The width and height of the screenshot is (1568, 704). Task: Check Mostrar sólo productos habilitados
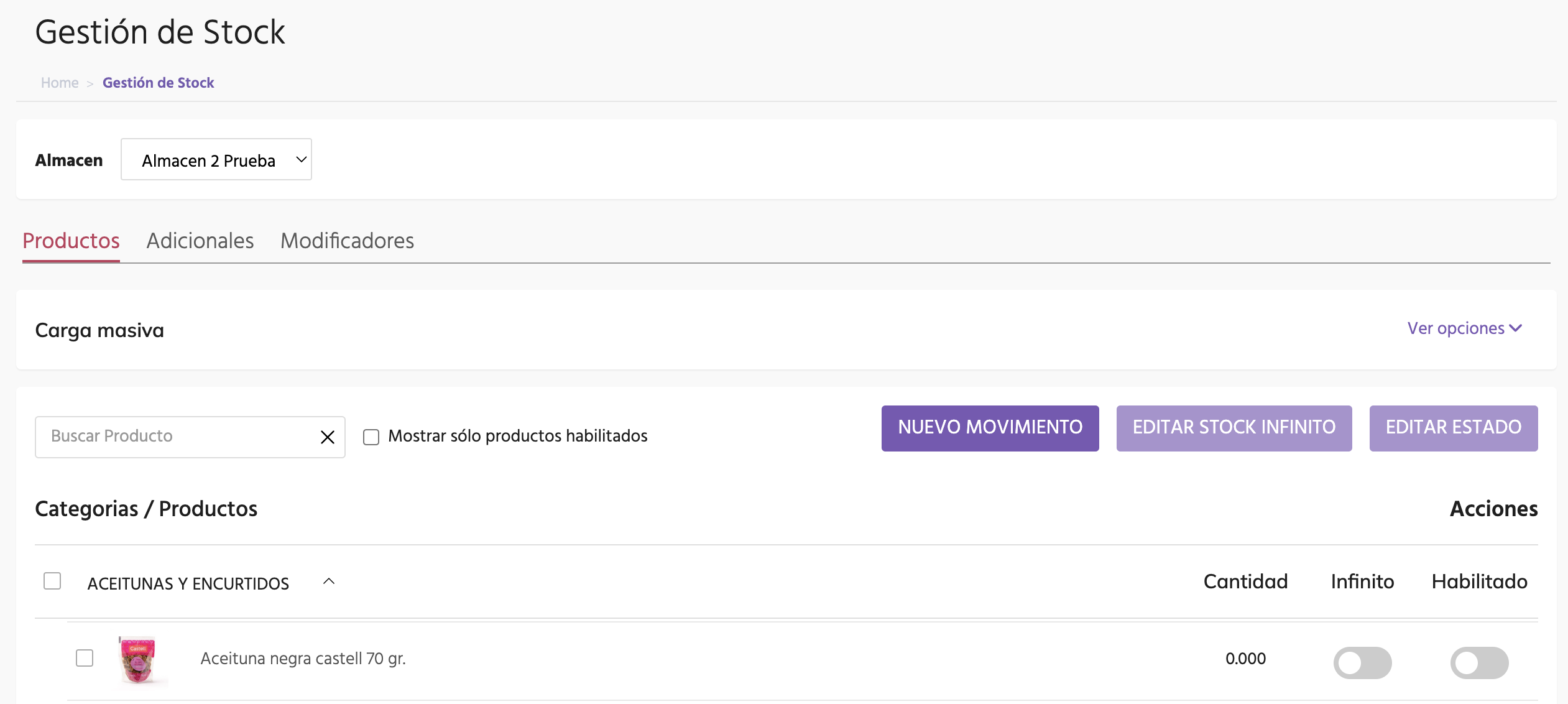click(x=371, y=437)
